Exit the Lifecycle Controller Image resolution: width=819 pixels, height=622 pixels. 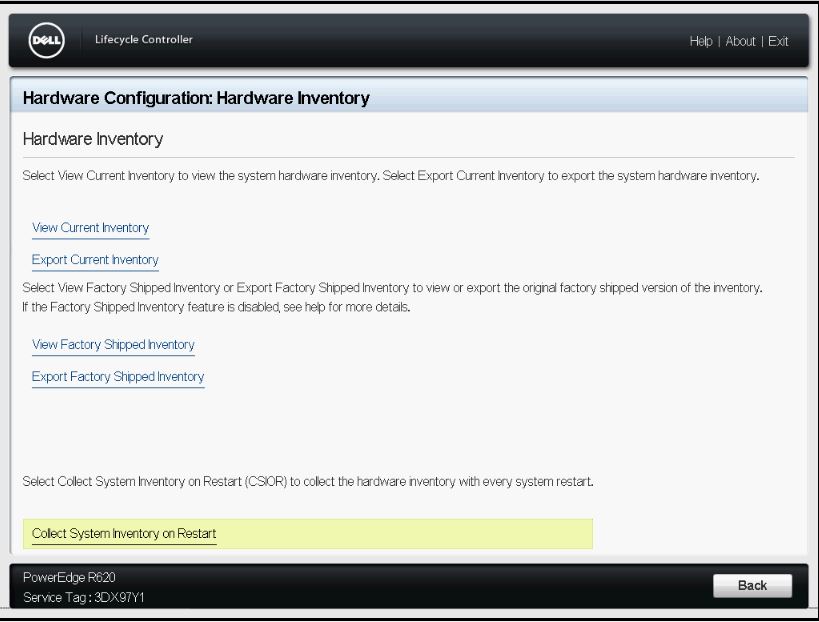tap(778, 41)
